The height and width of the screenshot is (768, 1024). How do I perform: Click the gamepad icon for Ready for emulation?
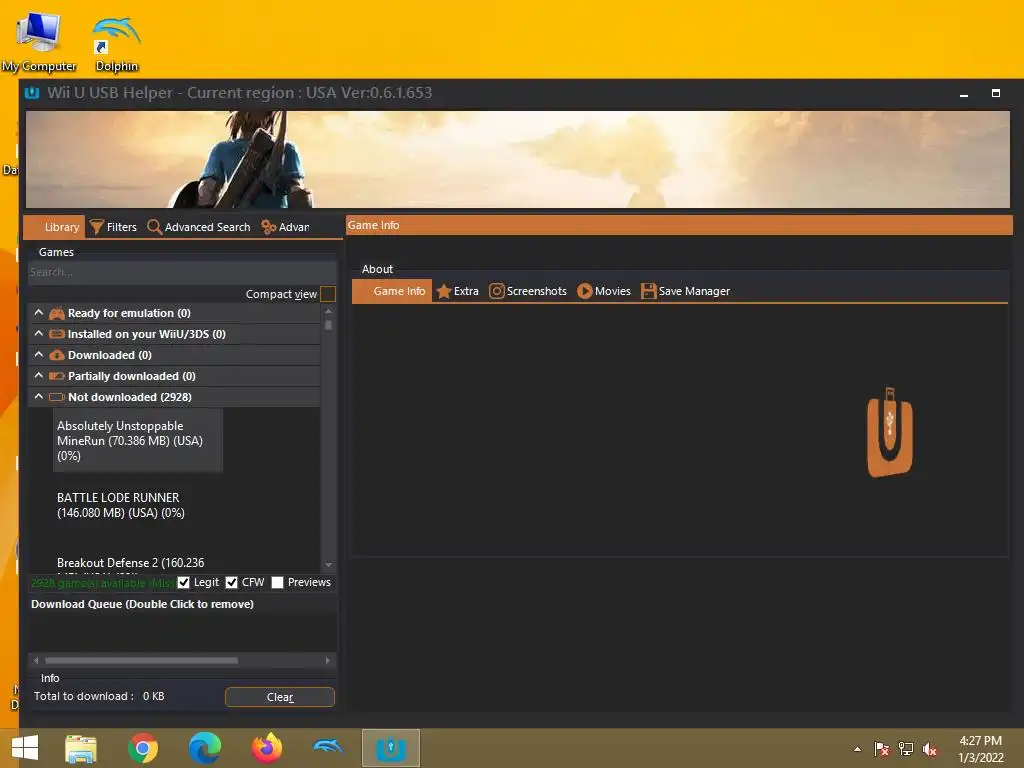click(x=57, y=313)
